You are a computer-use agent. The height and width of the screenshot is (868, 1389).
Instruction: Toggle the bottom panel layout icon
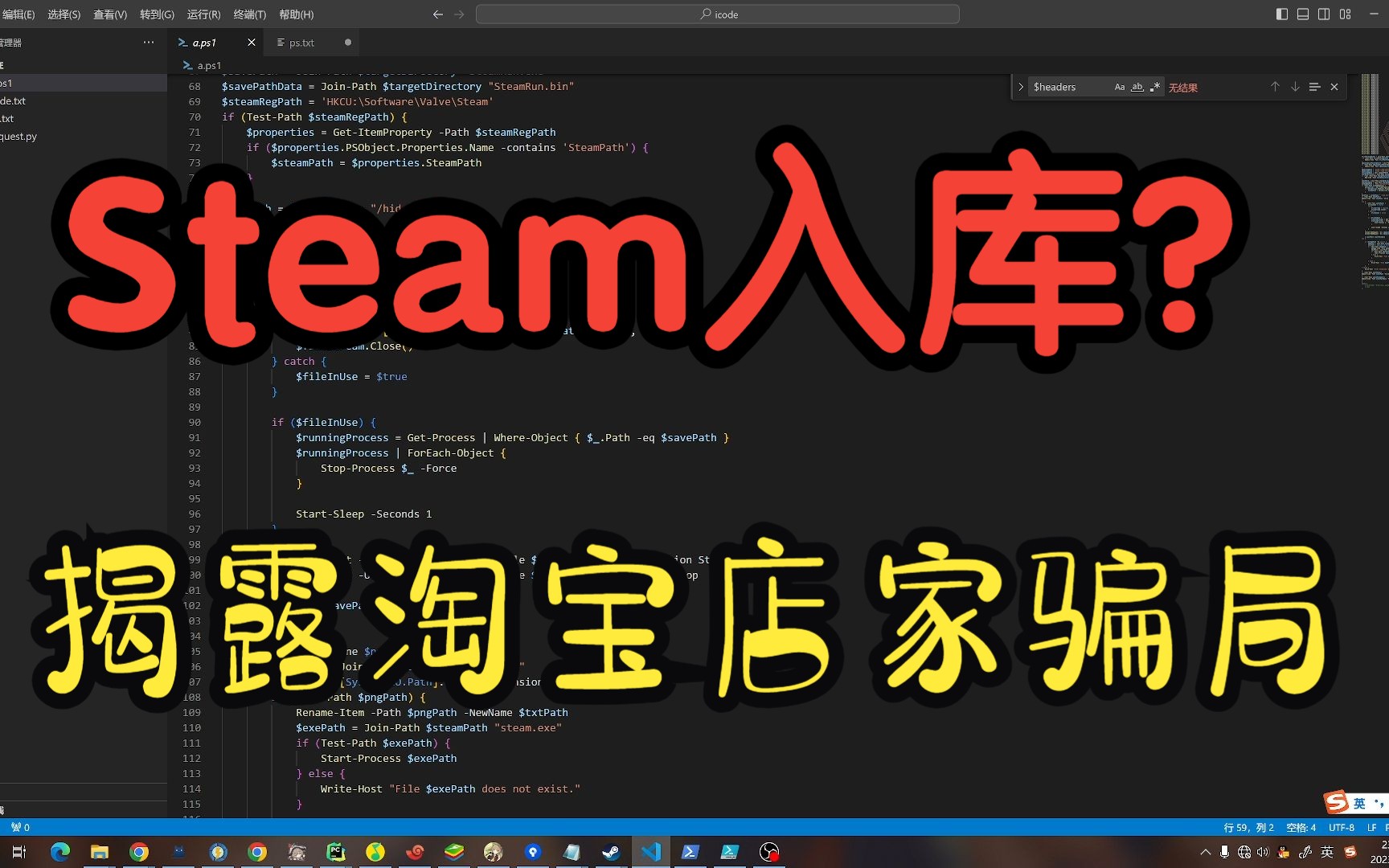(1303, 14)
